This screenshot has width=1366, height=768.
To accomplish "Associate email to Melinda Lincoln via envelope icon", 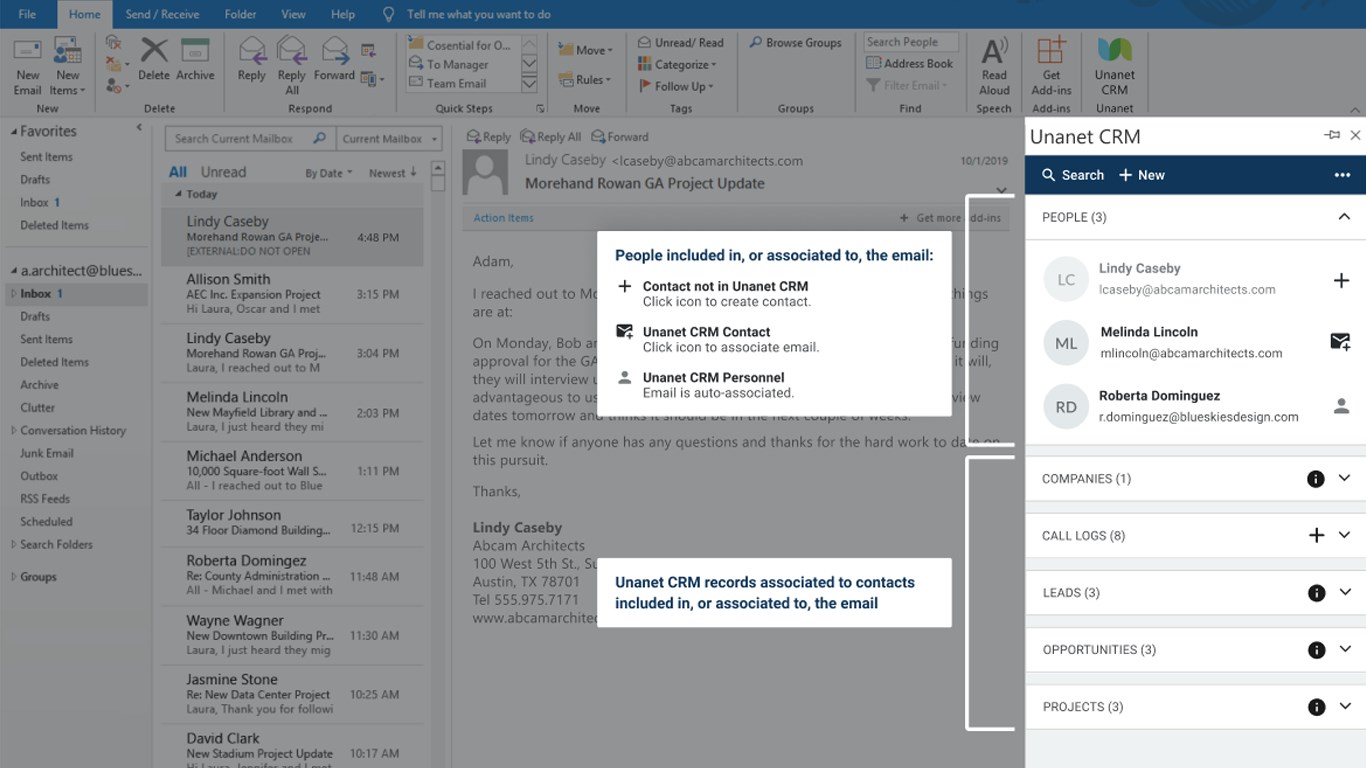I will (1341, 342).
